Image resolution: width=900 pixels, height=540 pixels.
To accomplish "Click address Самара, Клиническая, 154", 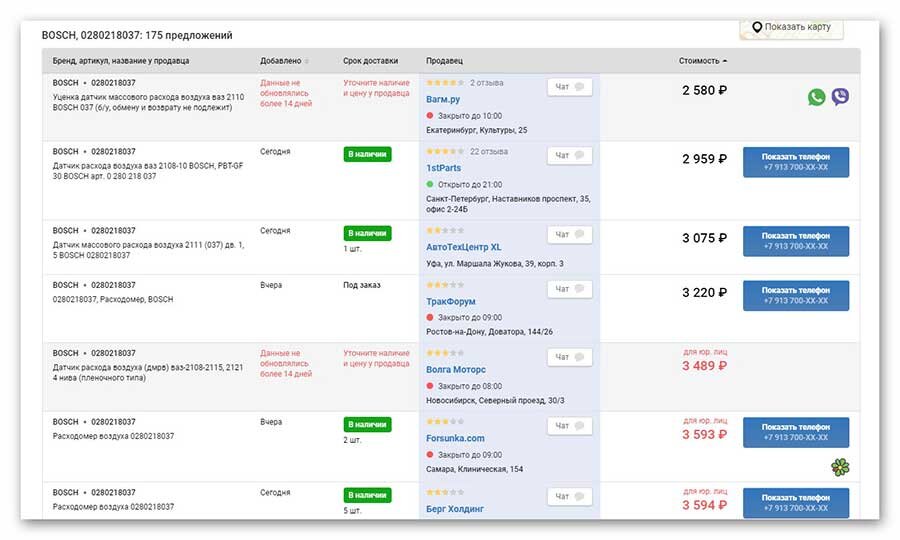I will (x=474, y=469).
